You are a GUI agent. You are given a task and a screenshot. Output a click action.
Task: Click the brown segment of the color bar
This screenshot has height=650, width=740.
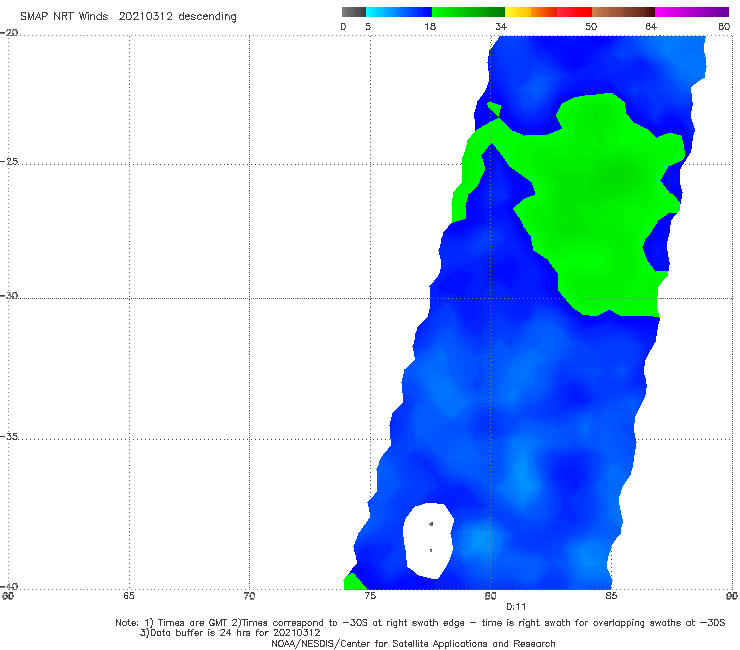[x=623, y=12]
